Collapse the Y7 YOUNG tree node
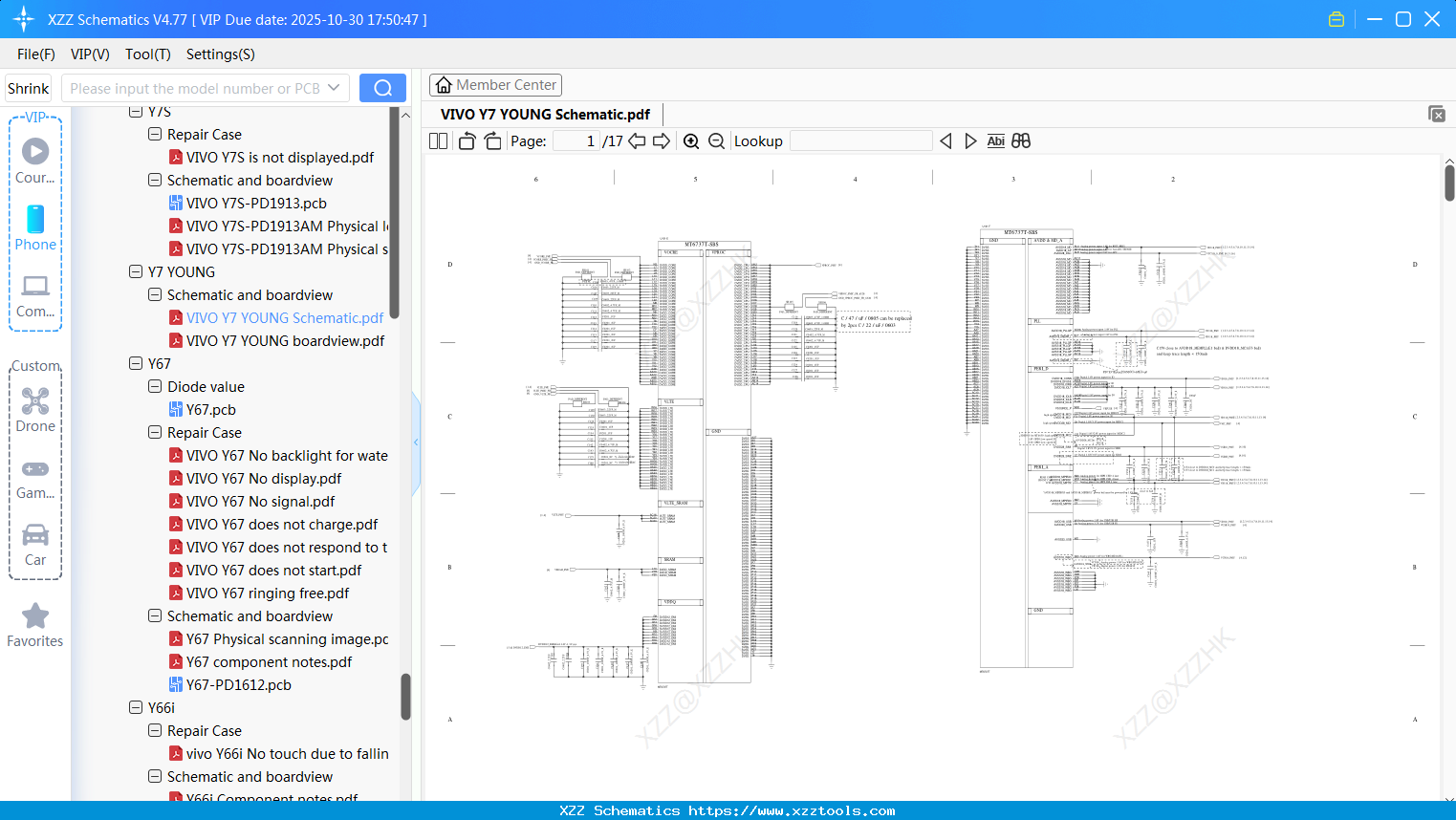 click(x=136, y=272)
